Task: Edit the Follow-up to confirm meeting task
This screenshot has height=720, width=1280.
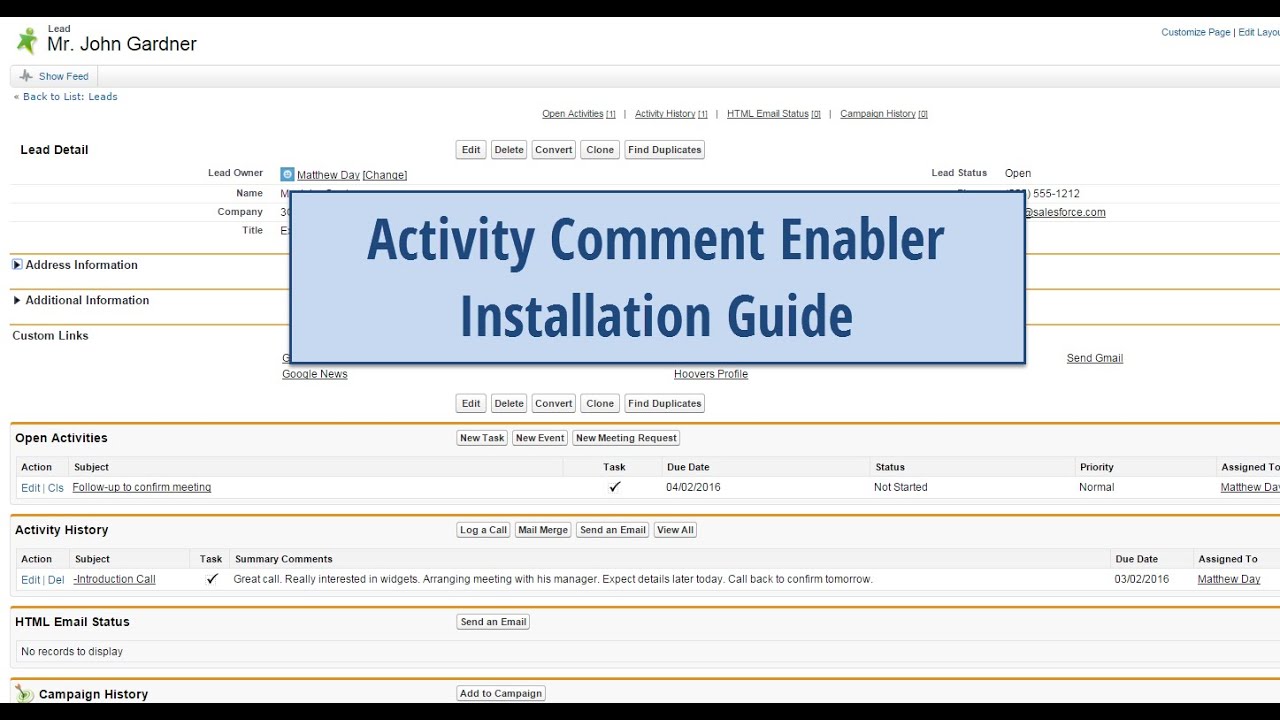Action: 31,488
